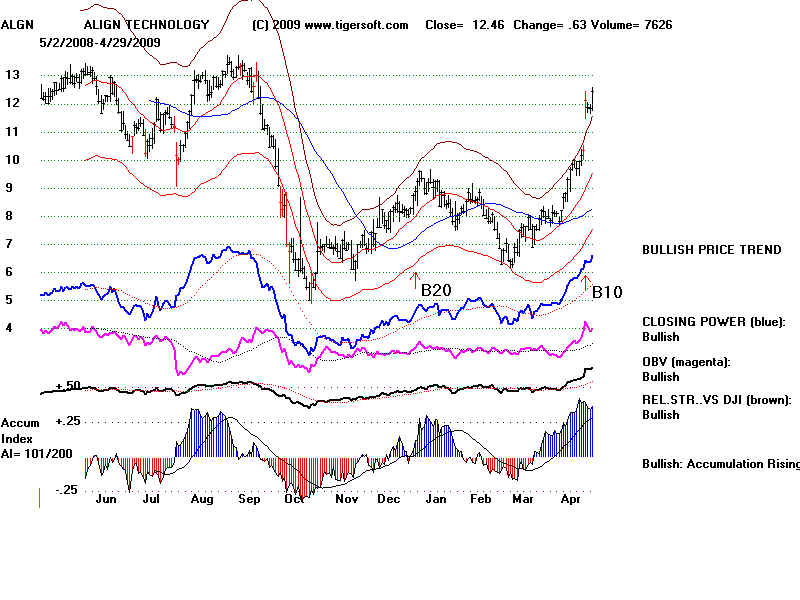Select the Jan month label
800x600 pixels.
coord(436,499)
